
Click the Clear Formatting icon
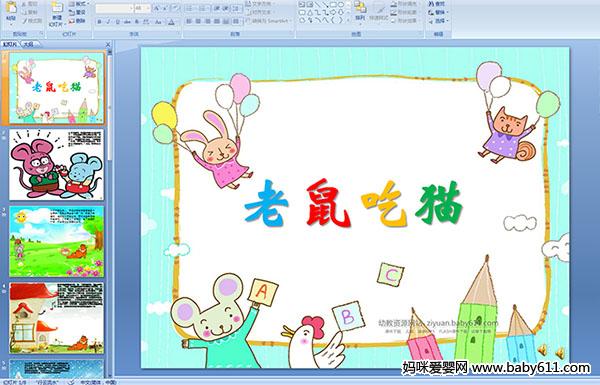click(175, 8)
